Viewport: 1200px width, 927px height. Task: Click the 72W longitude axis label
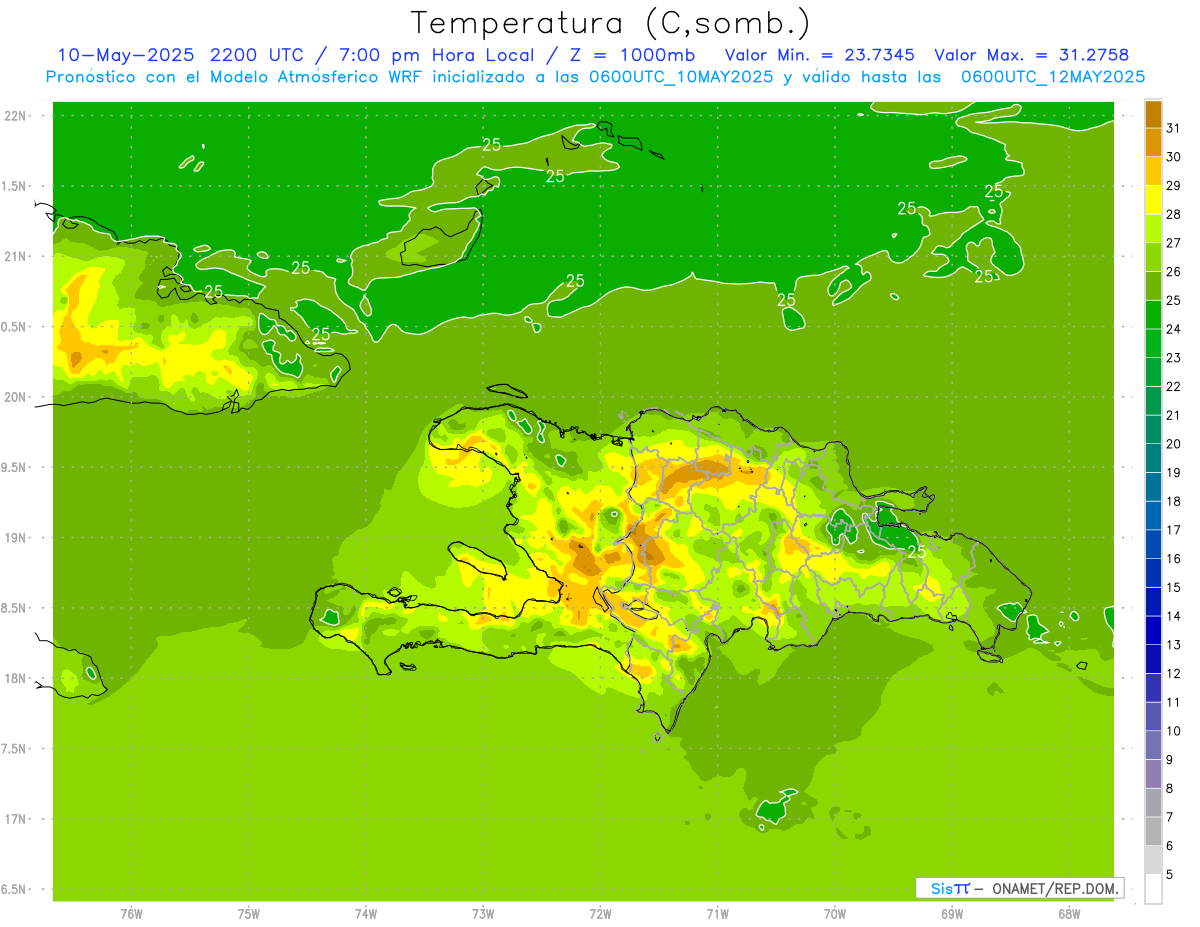600,914
